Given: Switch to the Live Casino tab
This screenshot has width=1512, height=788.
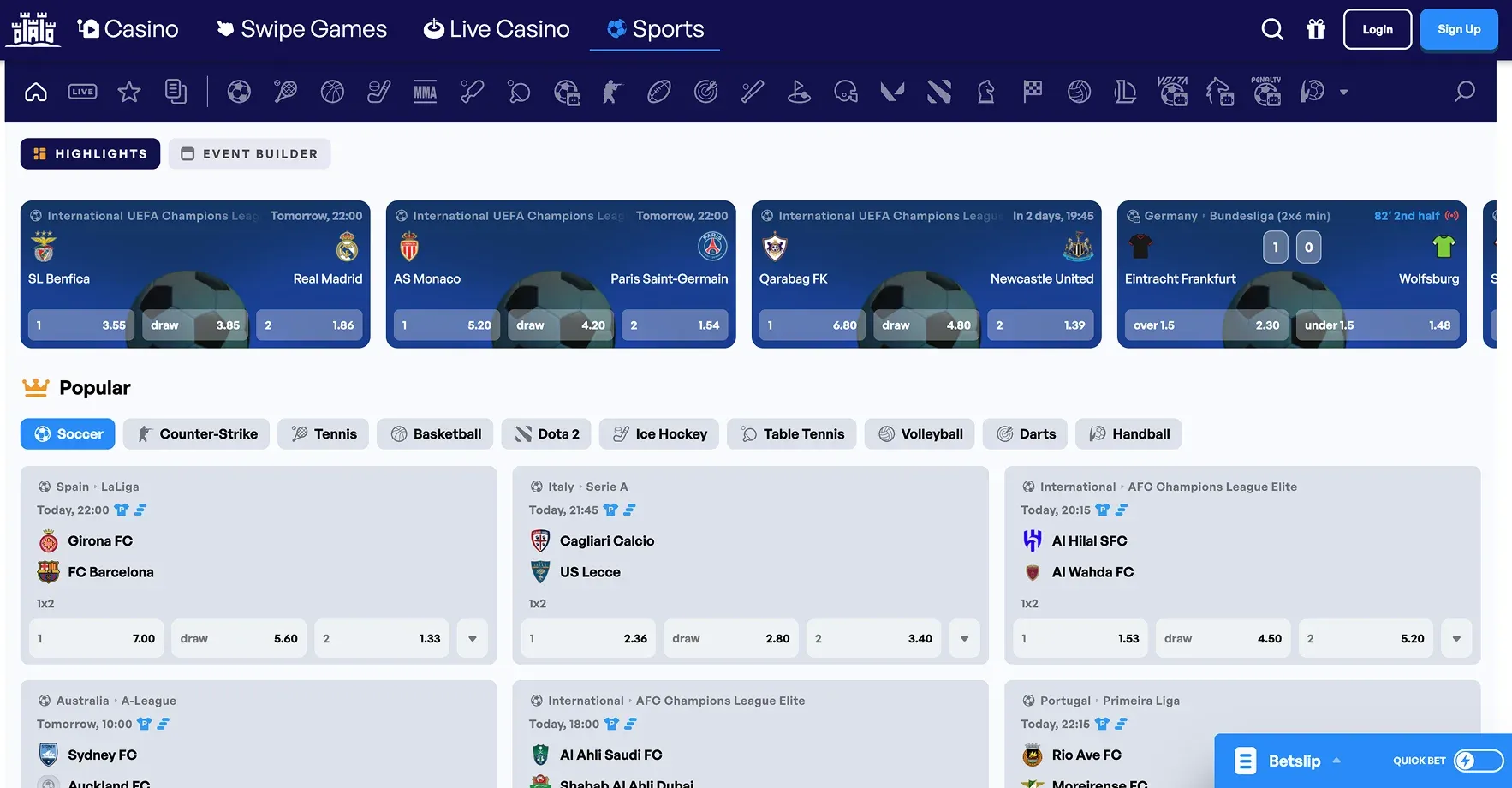Looking at the screenshot, I should [x=497, y=29].
